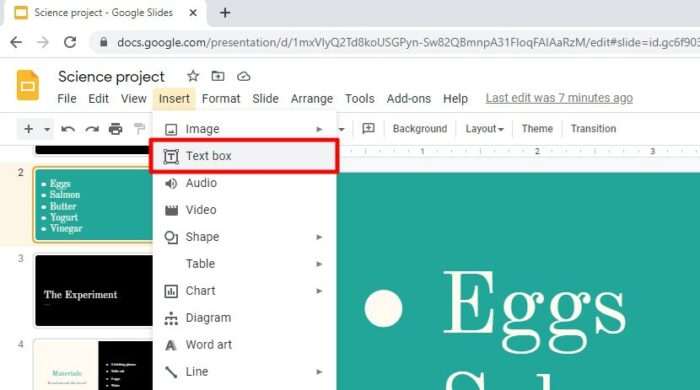Choose Audio from the Insert menu
Screen dimensions: 700x390
(x=244, y=183)
